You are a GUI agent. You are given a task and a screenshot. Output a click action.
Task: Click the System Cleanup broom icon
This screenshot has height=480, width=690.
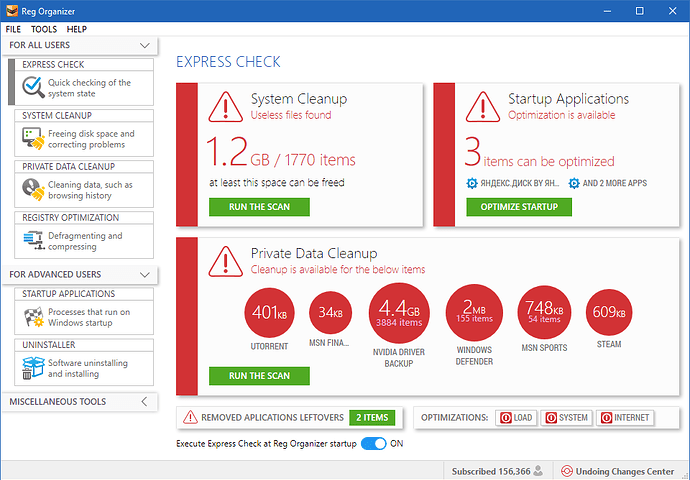(32, 140)
